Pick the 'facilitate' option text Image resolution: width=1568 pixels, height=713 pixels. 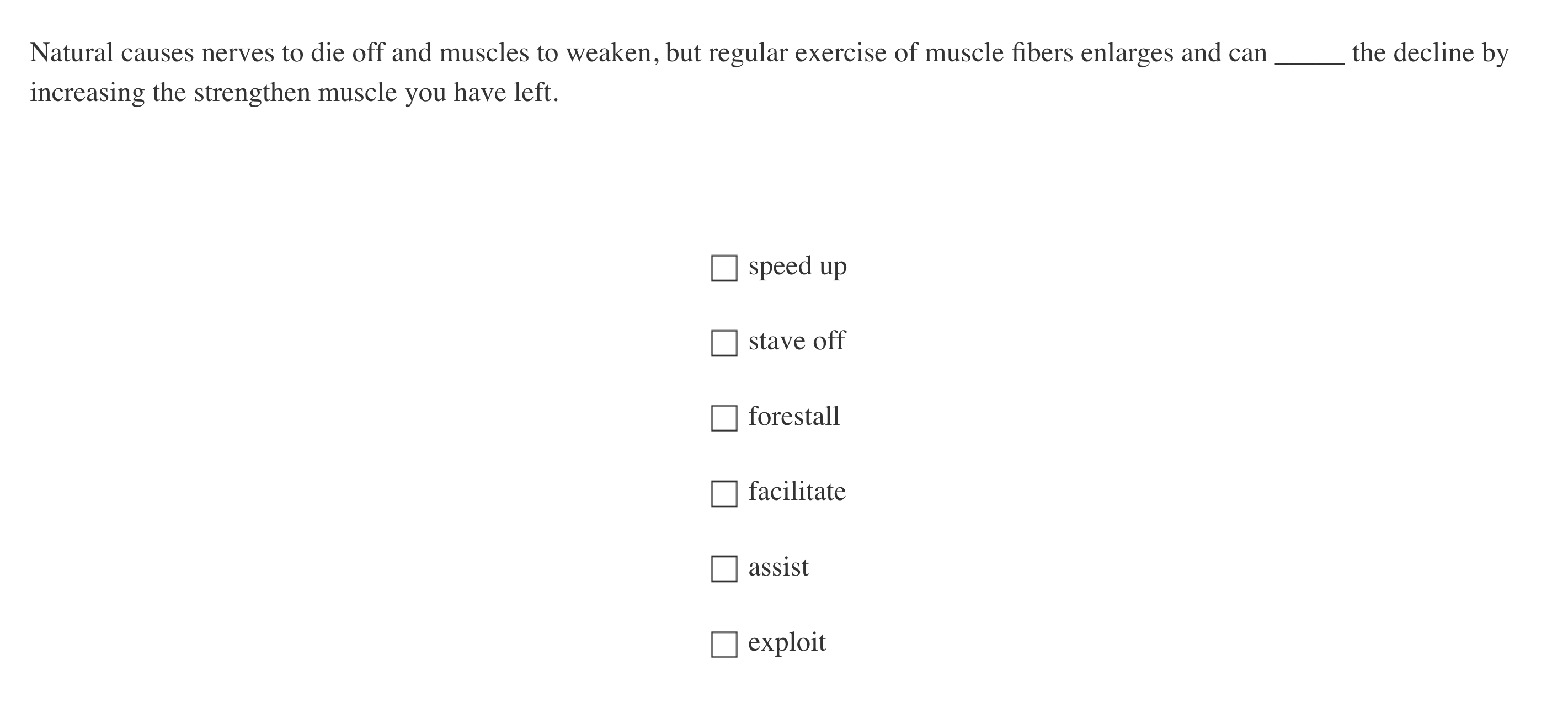tap(797, 492)
